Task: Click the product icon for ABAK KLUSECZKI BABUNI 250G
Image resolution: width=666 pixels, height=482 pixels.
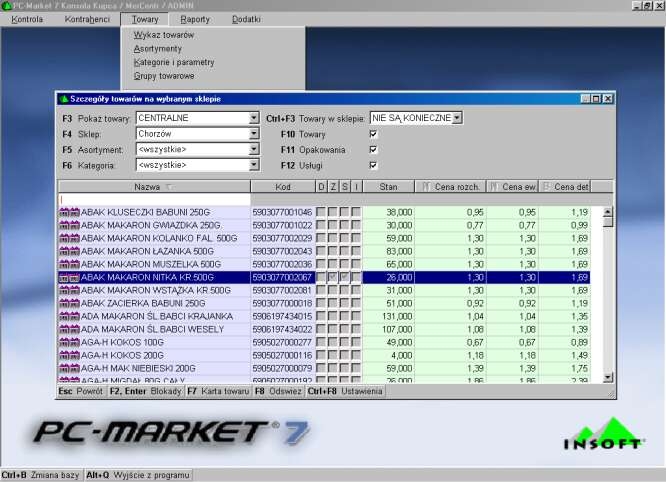Action: 69,212
